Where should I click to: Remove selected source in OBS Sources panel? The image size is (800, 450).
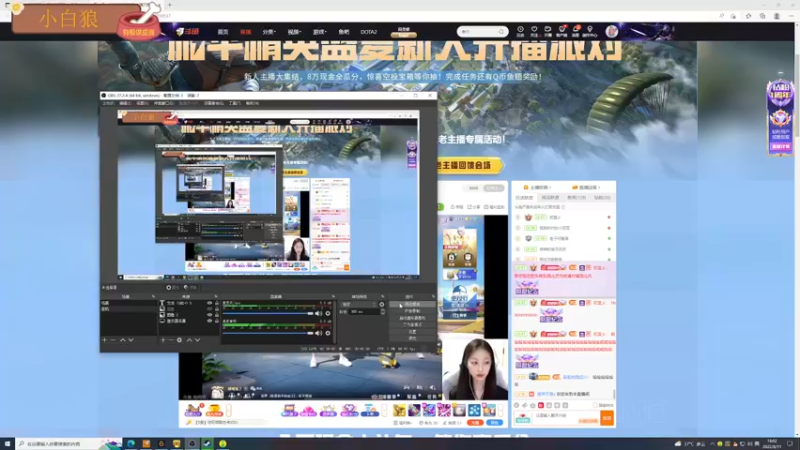(171, 340)
